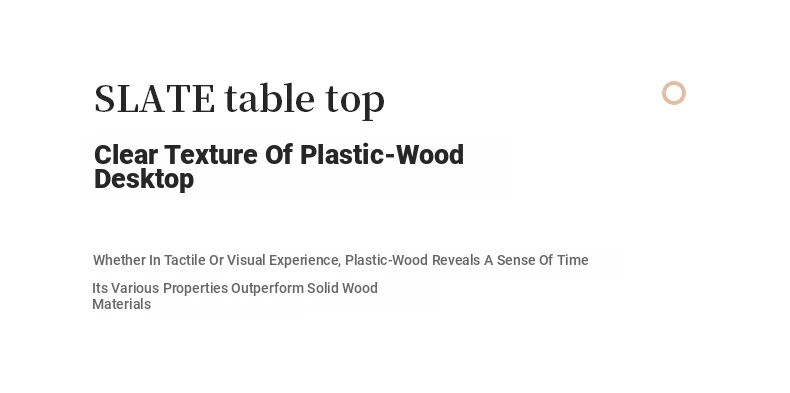Image resolution: width=790 pixels, height=393 pixels.
Task: Click the words 'Visual Experience'
Action: (284, 260)
